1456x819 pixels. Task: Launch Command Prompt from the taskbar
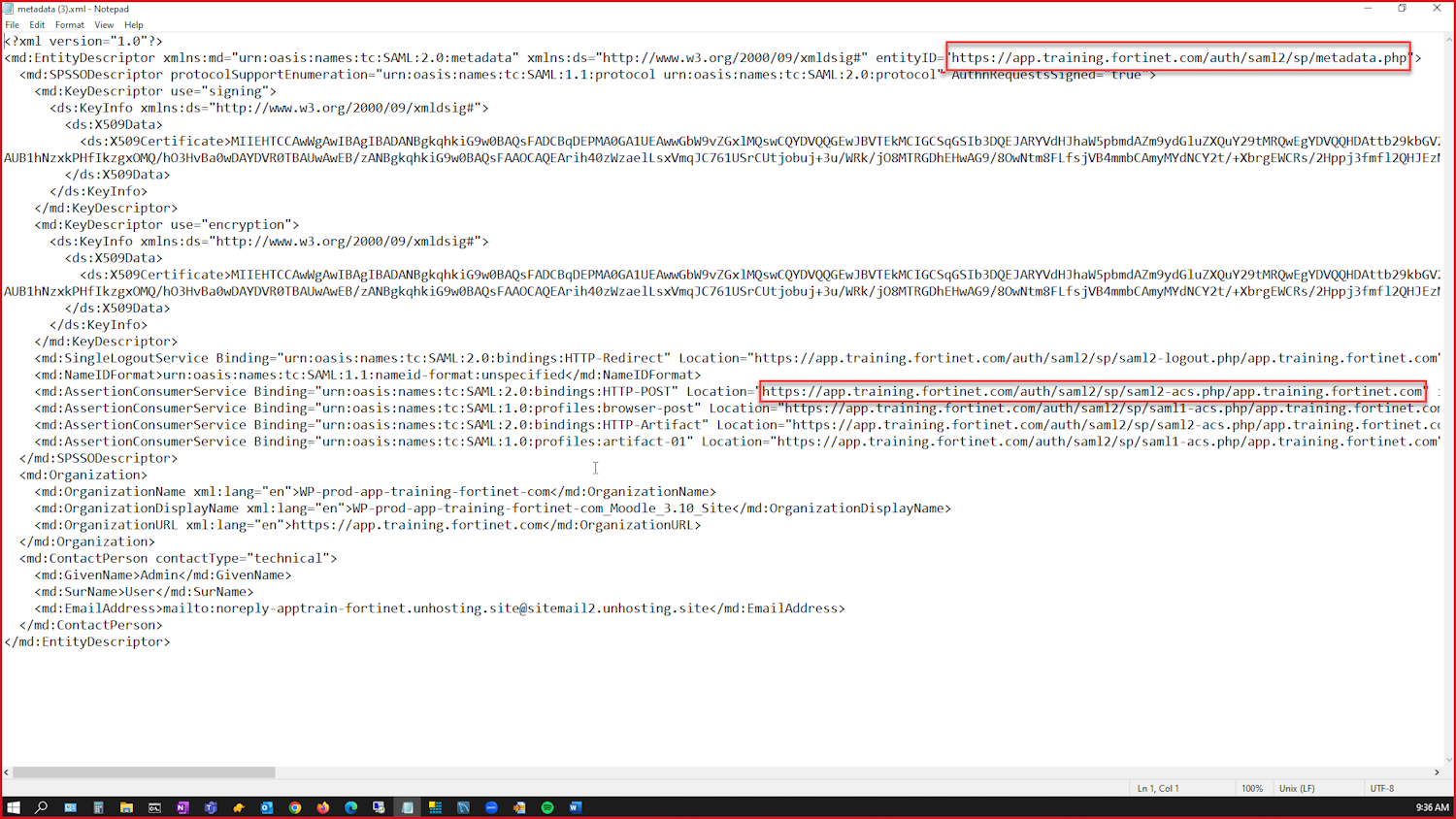point(153,806)
